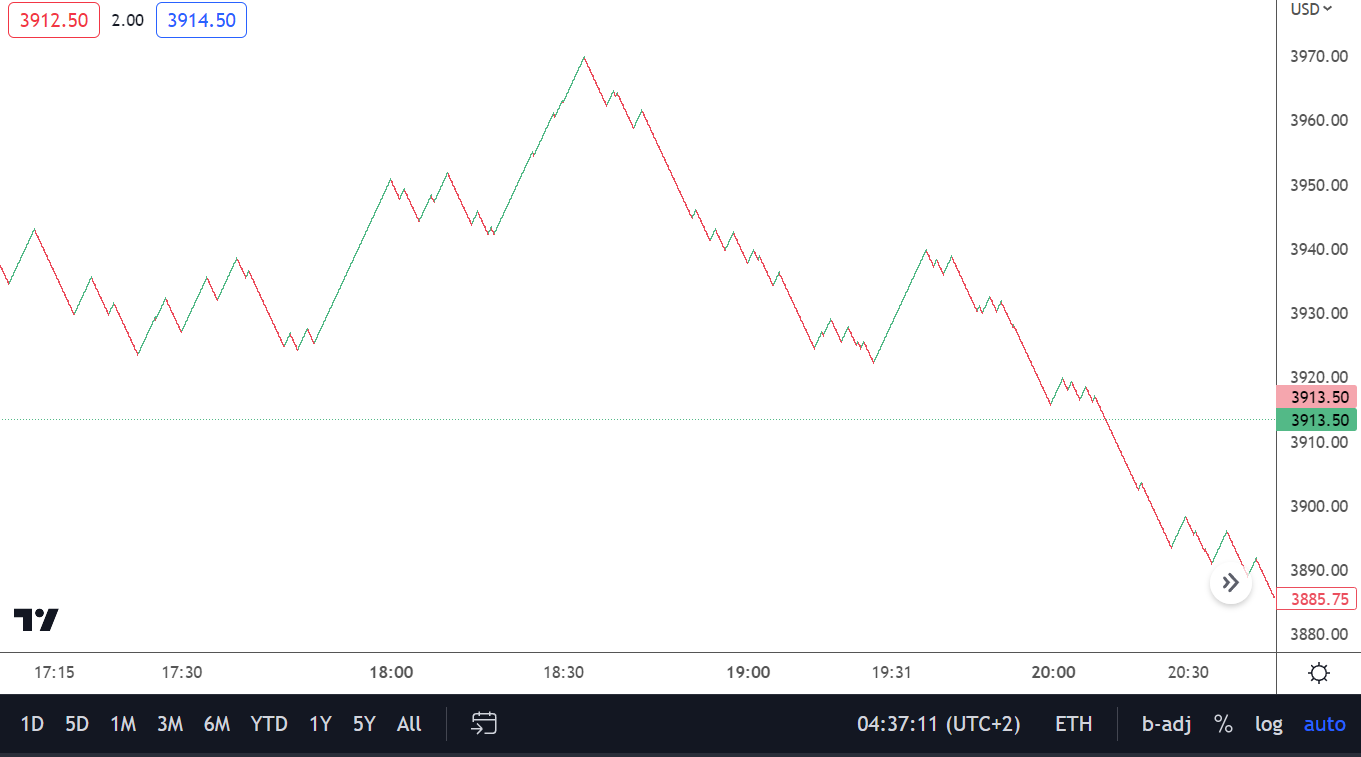Select the YTD time range
Viewport: 1361px width, 757px height.
[x=269, y=724]
